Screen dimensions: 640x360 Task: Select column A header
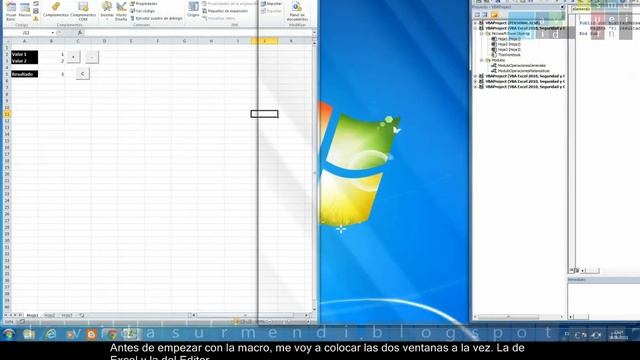24,41
